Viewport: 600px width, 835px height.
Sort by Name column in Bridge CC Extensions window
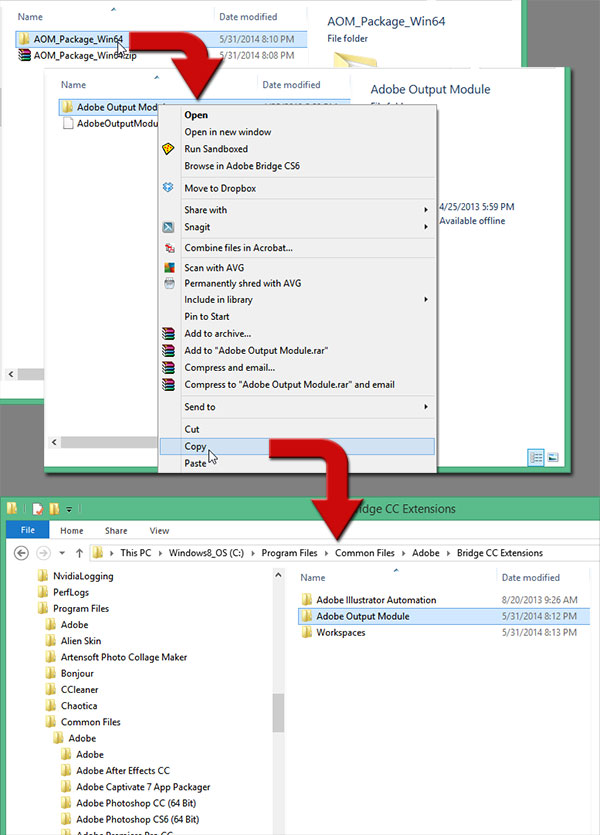[313, 578]
